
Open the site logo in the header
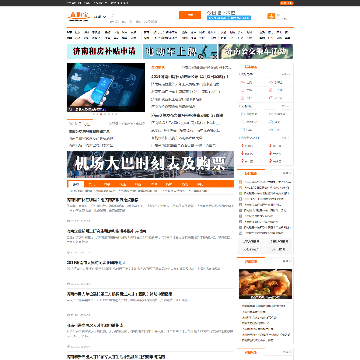point(79,16)
